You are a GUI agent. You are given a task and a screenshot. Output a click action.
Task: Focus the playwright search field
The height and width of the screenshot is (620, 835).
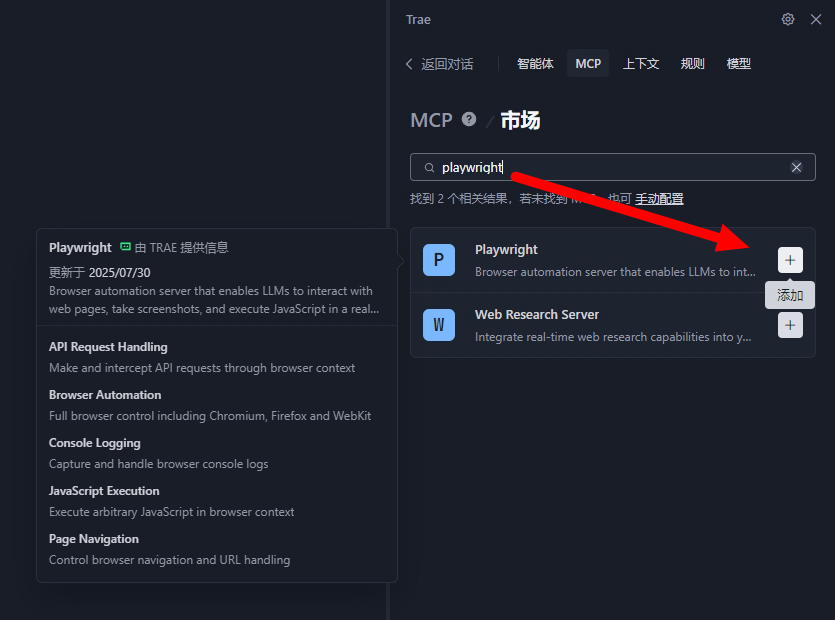click(x=612, y=167)
